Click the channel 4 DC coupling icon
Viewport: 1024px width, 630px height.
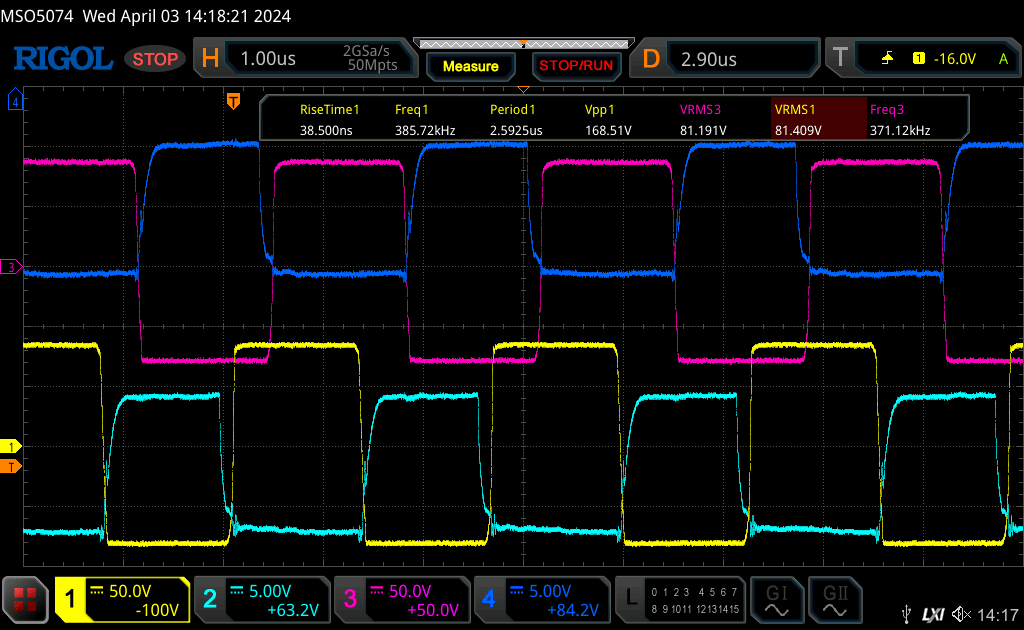coord(517,591)
